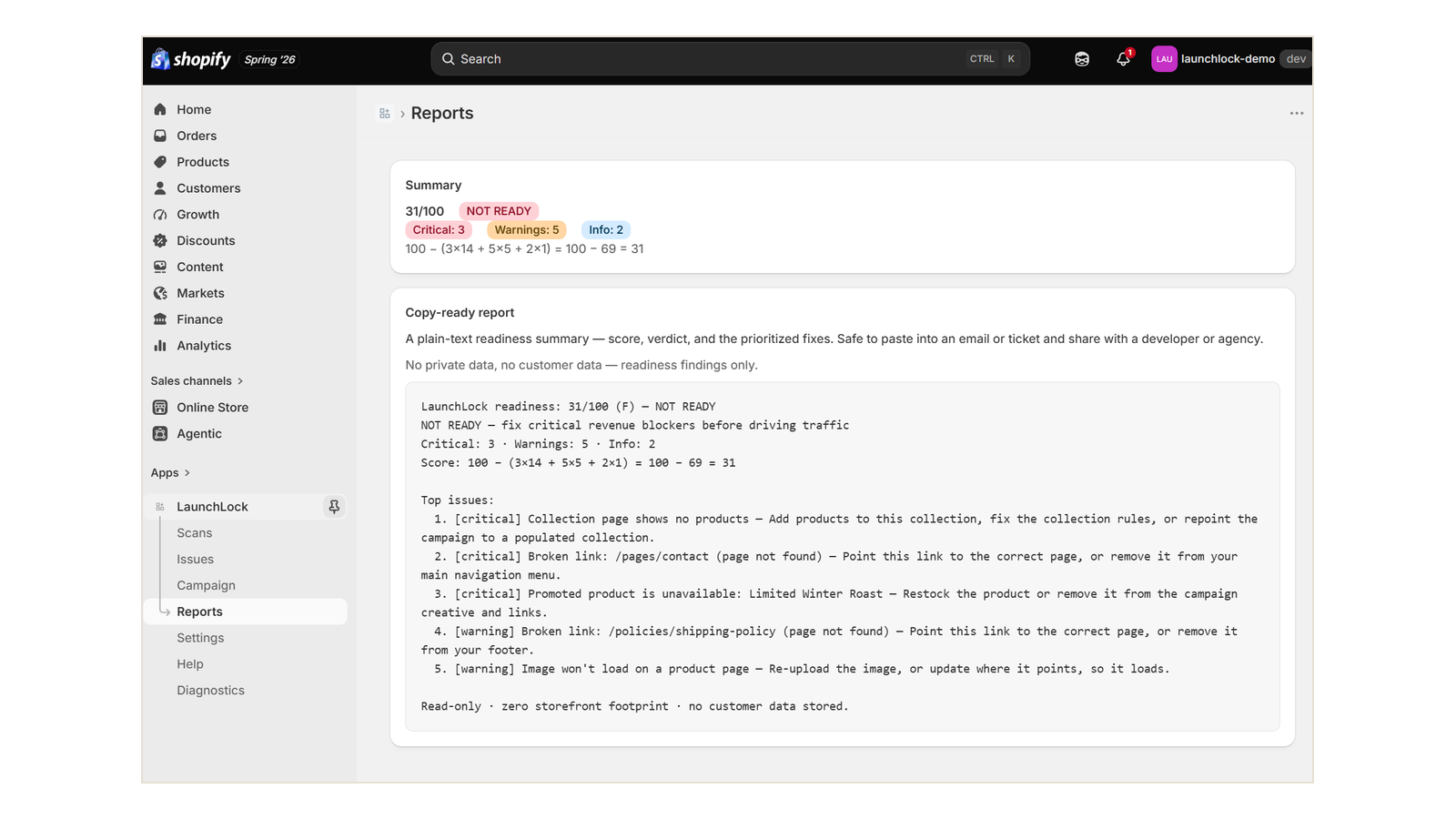Open the notifications bell
Viewport: 1456px width, 819px height.
coord(1124,59)
